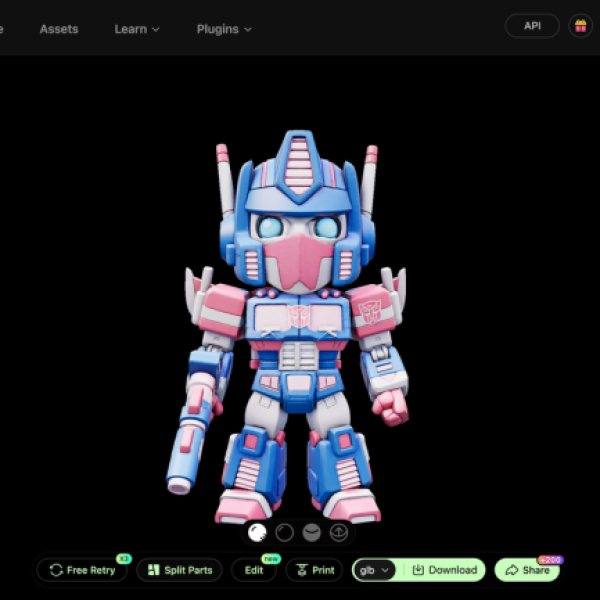600x600 pixels.
Task: Expand the Plugins menu
Action: click(224, 29)
